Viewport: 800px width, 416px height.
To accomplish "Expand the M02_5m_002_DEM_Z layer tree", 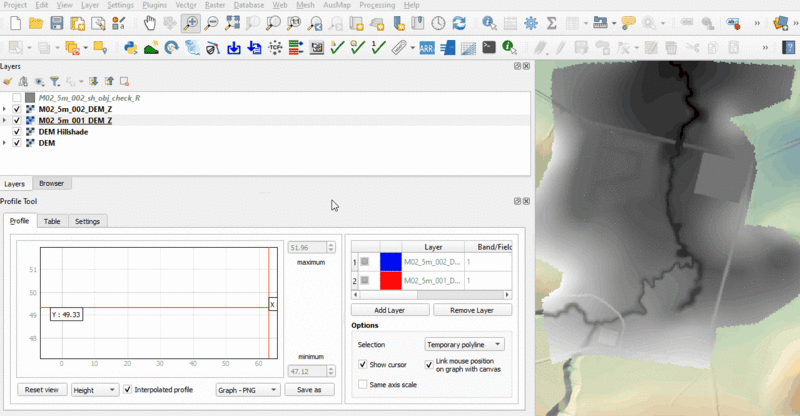I will coord(6,109).
